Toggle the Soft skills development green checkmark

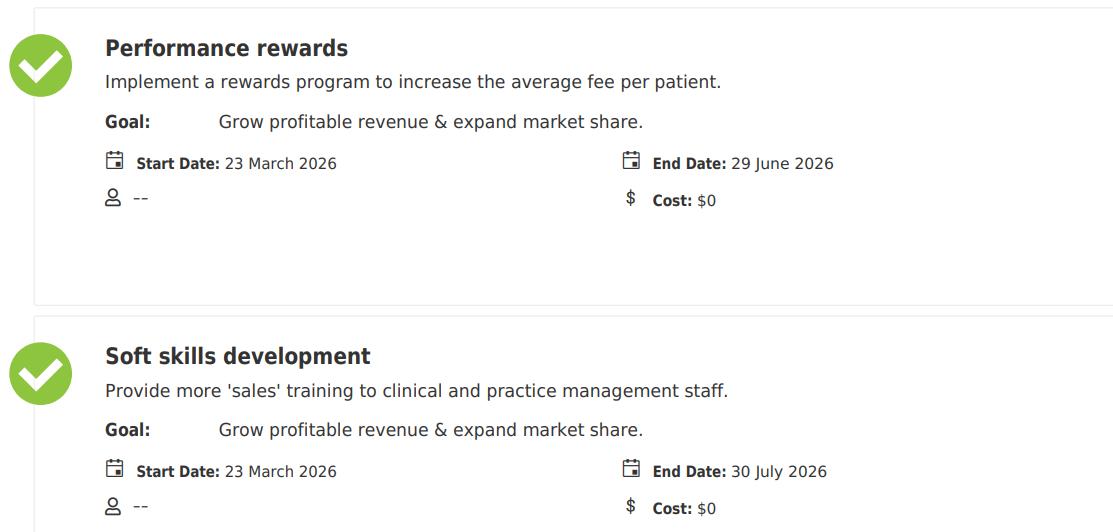coord(41,373)
